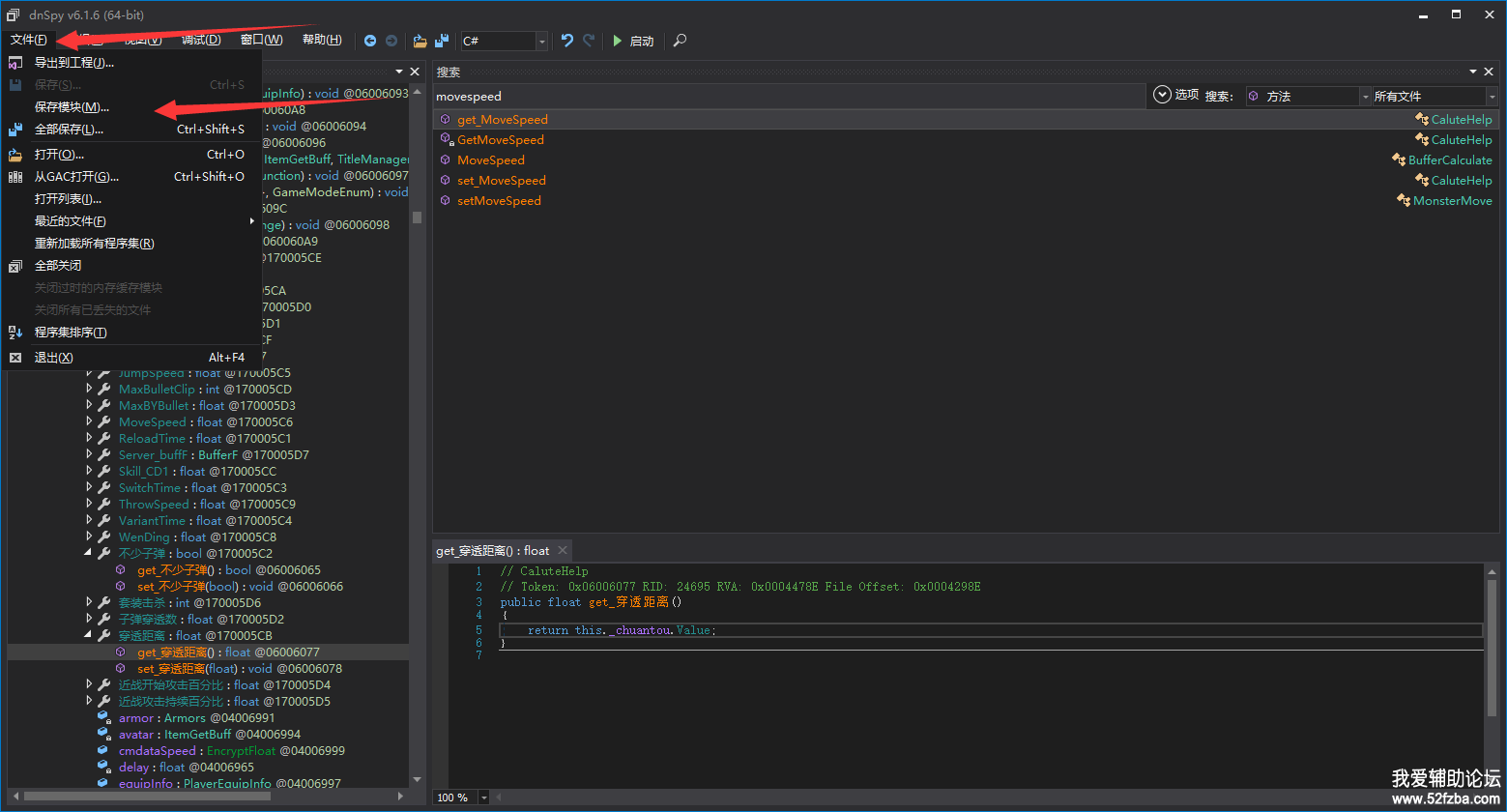1507x812 pixels.
Task: Select the set_MoveSpeed search result
Action: click(965, 181)
